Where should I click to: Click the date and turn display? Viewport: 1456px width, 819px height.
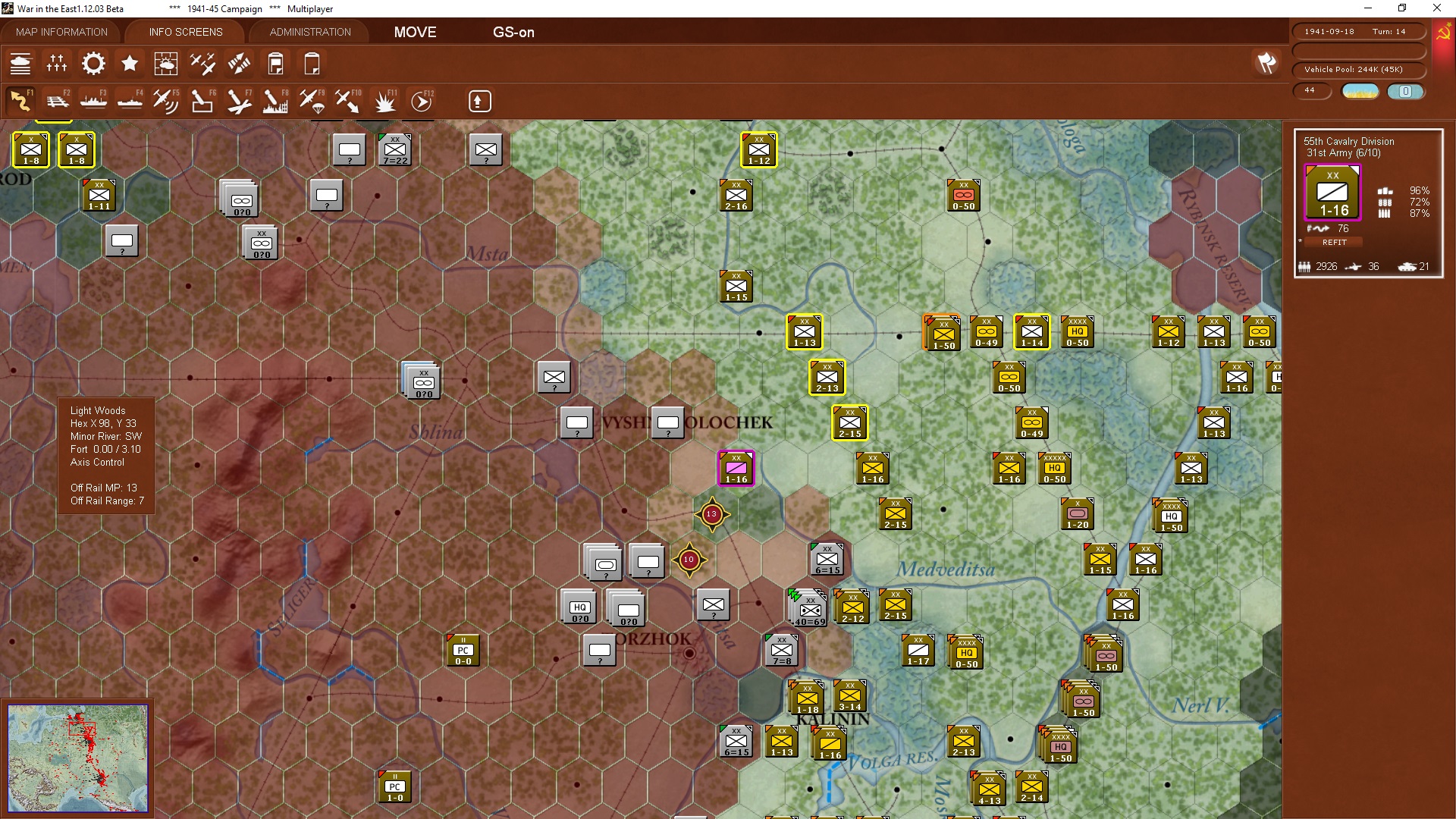1358,32
